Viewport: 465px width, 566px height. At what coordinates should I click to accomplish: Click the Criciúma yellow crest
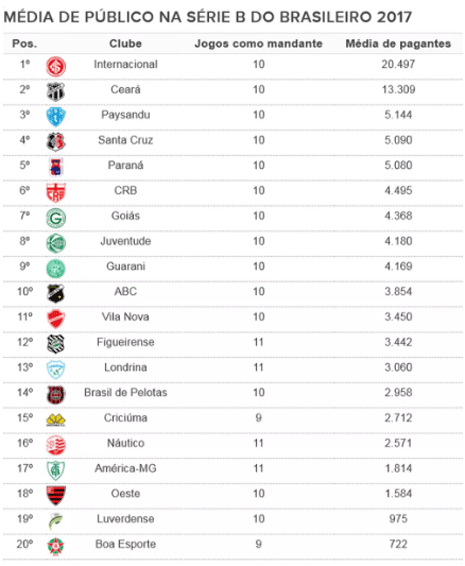(x=56, y=420)
